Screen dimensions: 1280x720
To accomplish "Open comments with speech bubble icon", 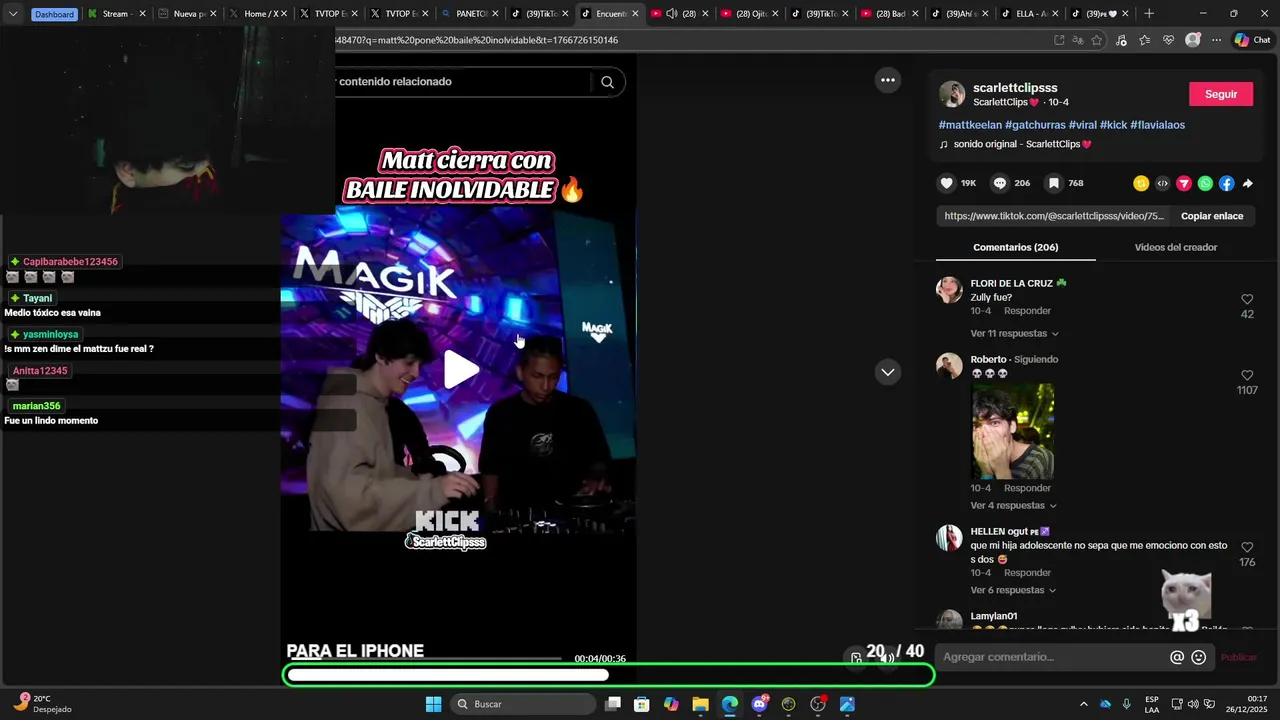I will (999, 183).
